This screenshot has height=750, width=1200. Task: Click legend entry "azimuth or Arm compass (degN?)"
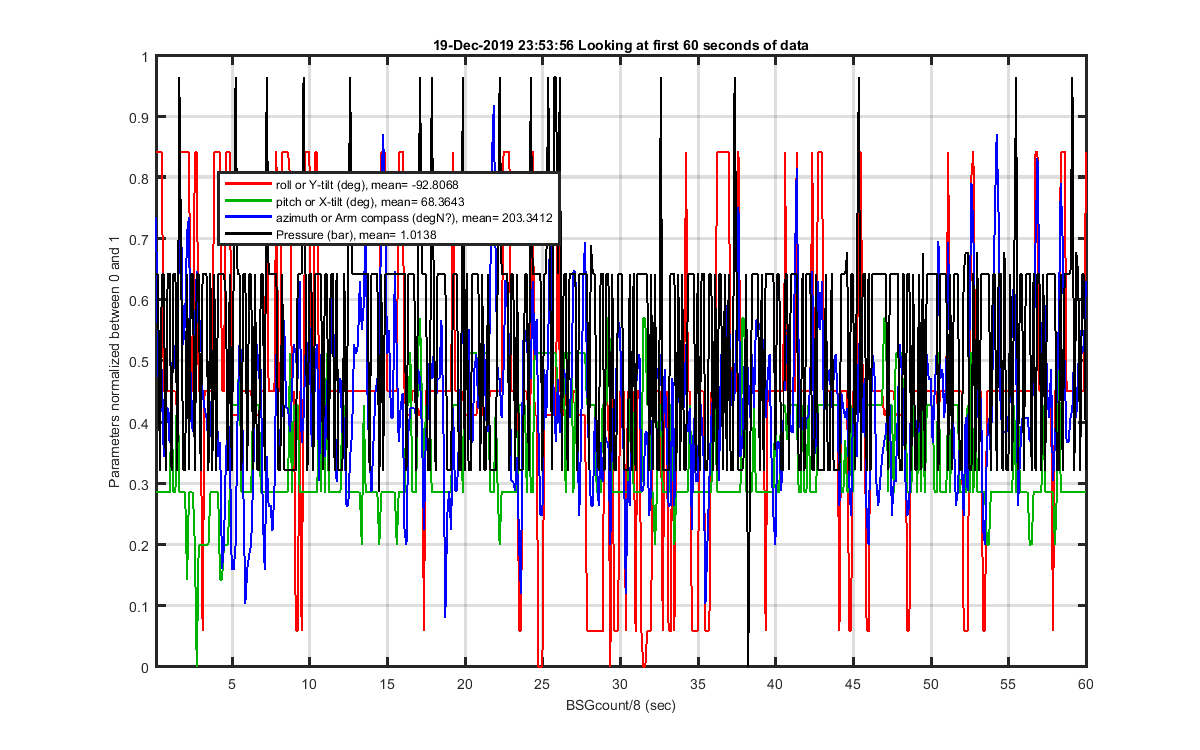(364, 217)
